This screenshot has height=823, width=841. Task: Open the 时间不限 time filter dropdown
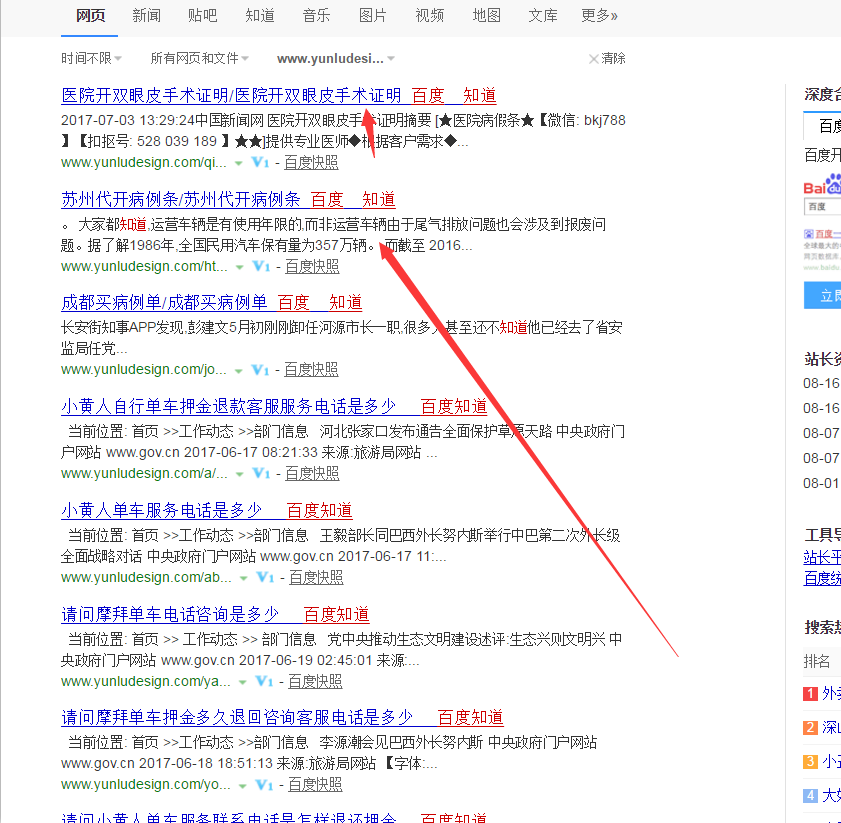point(92,59)
